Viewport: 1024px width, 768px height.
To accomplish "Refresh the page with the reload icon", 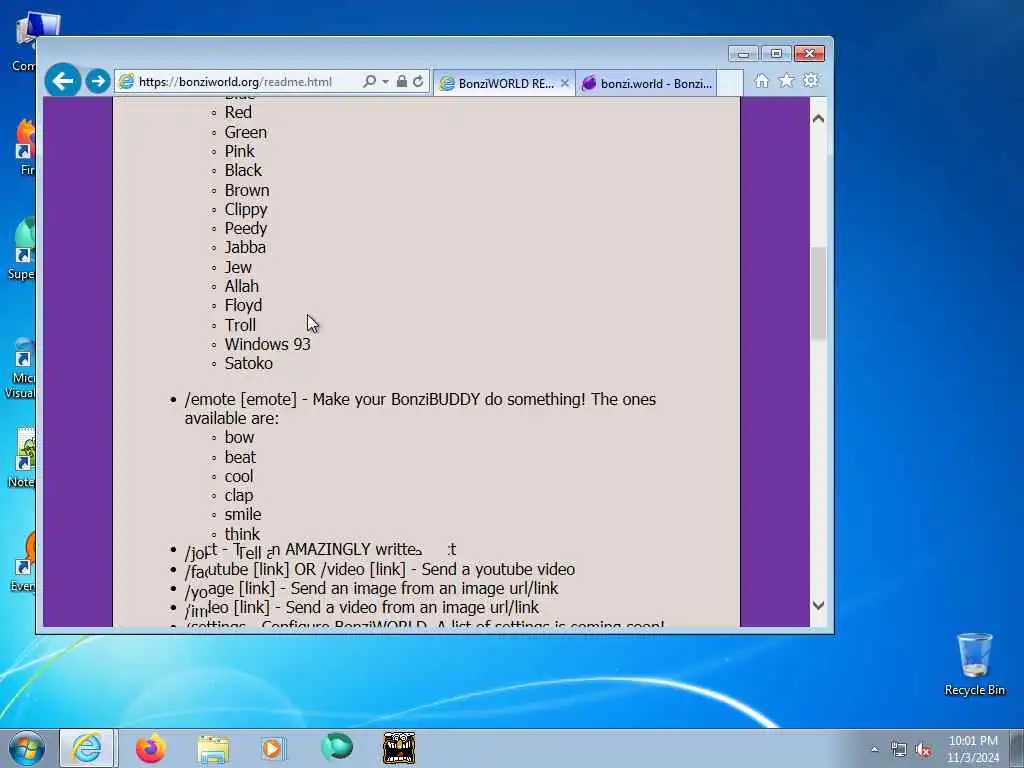I will pos(418,82).
